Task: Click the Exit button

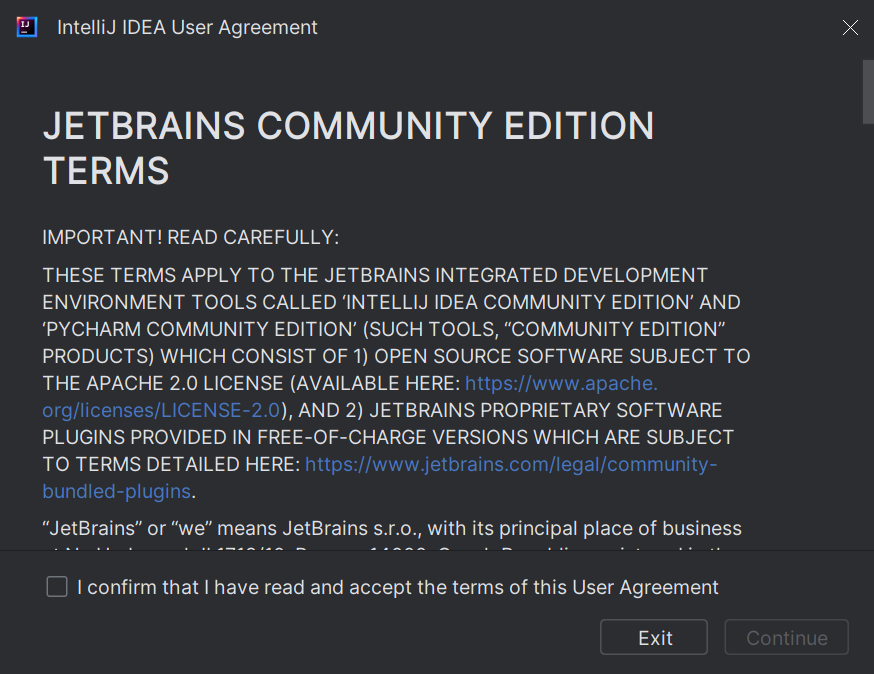Action: [654, 637]
